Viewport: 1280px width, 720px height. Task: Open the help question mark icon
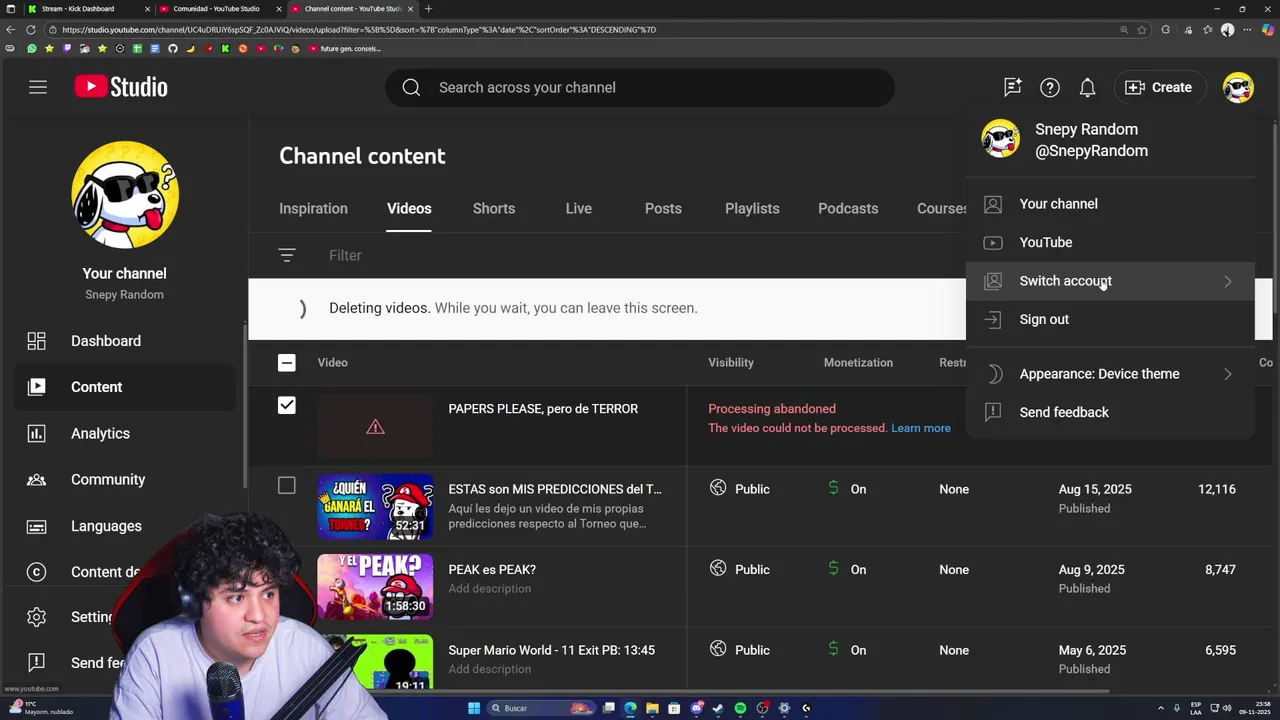pos(1049,87)
